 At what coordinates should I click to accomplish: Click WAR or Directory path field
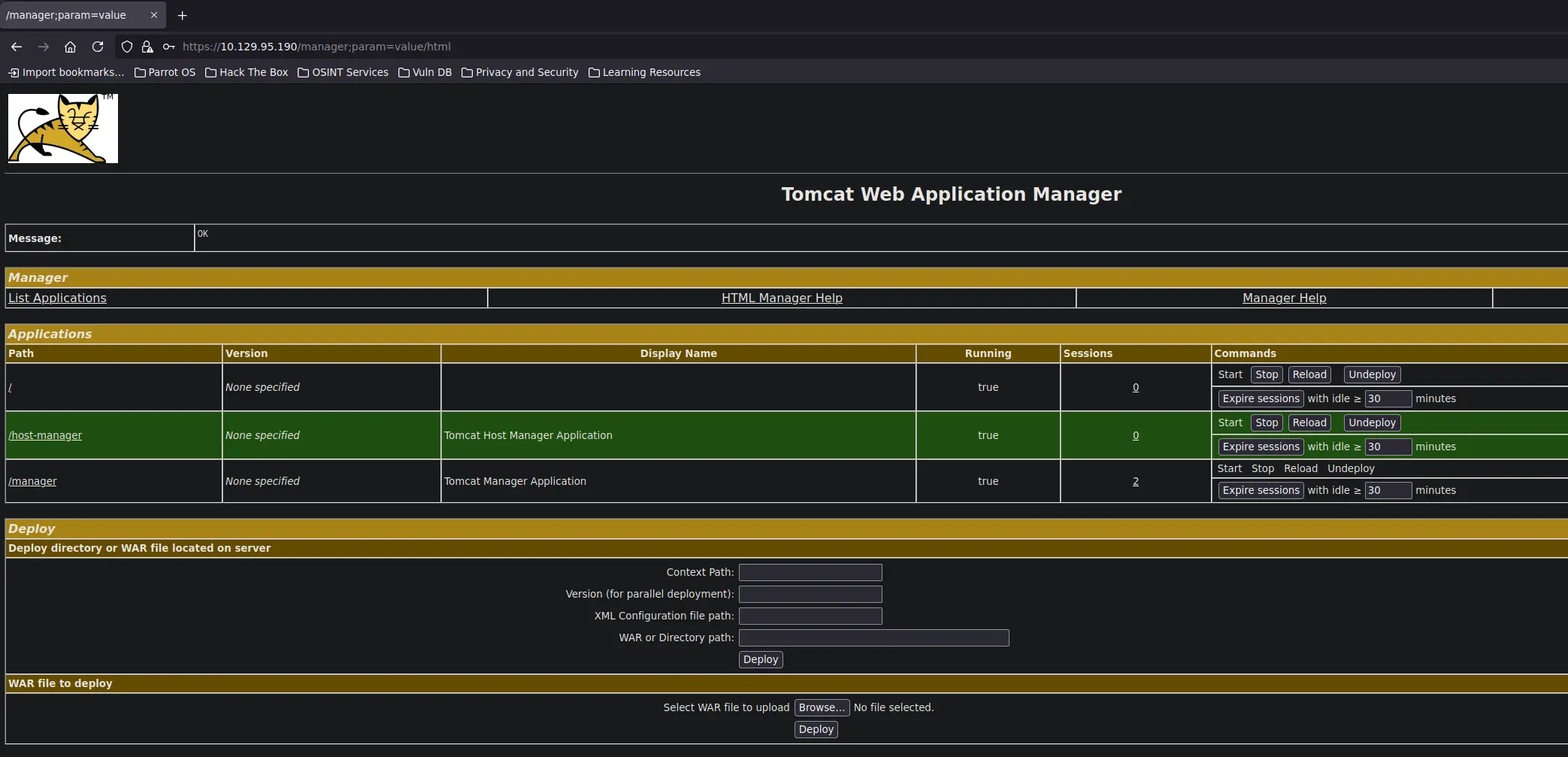click(873, 637)
